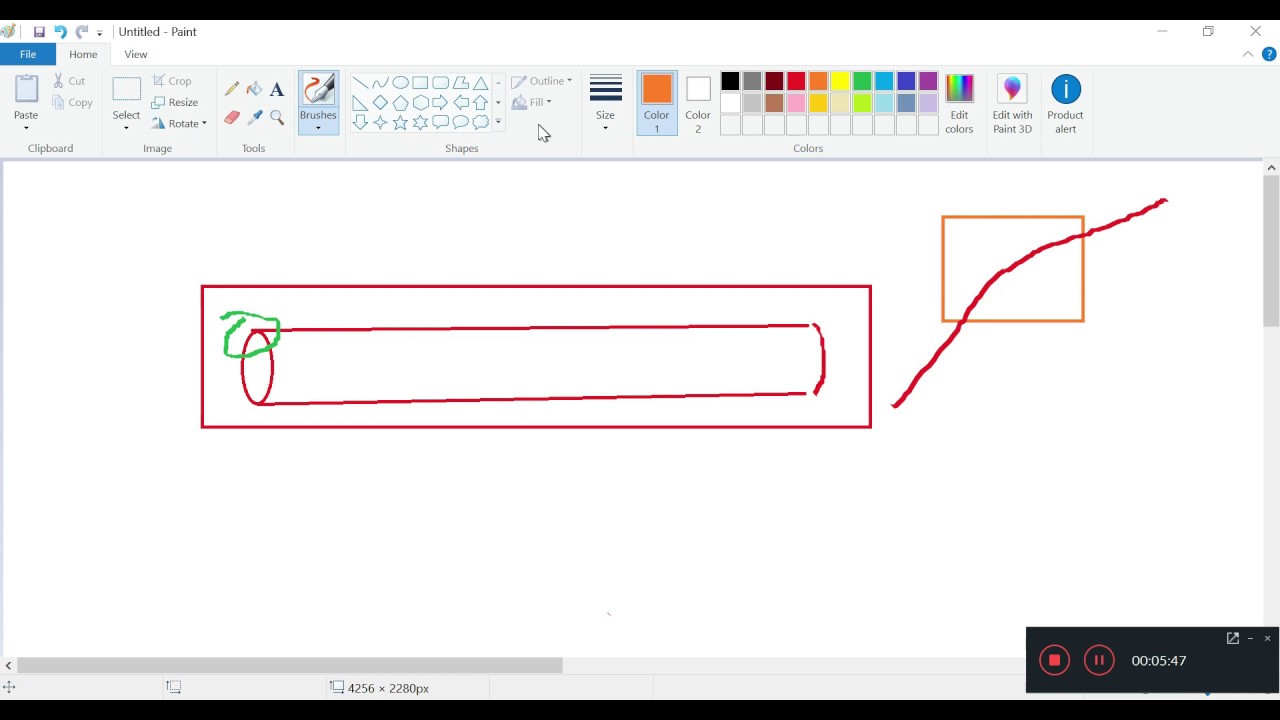The height and width of the screenshot is (720, 1280).
Task: Choose the Diamond shape
Action: click(x=380, y=103)
